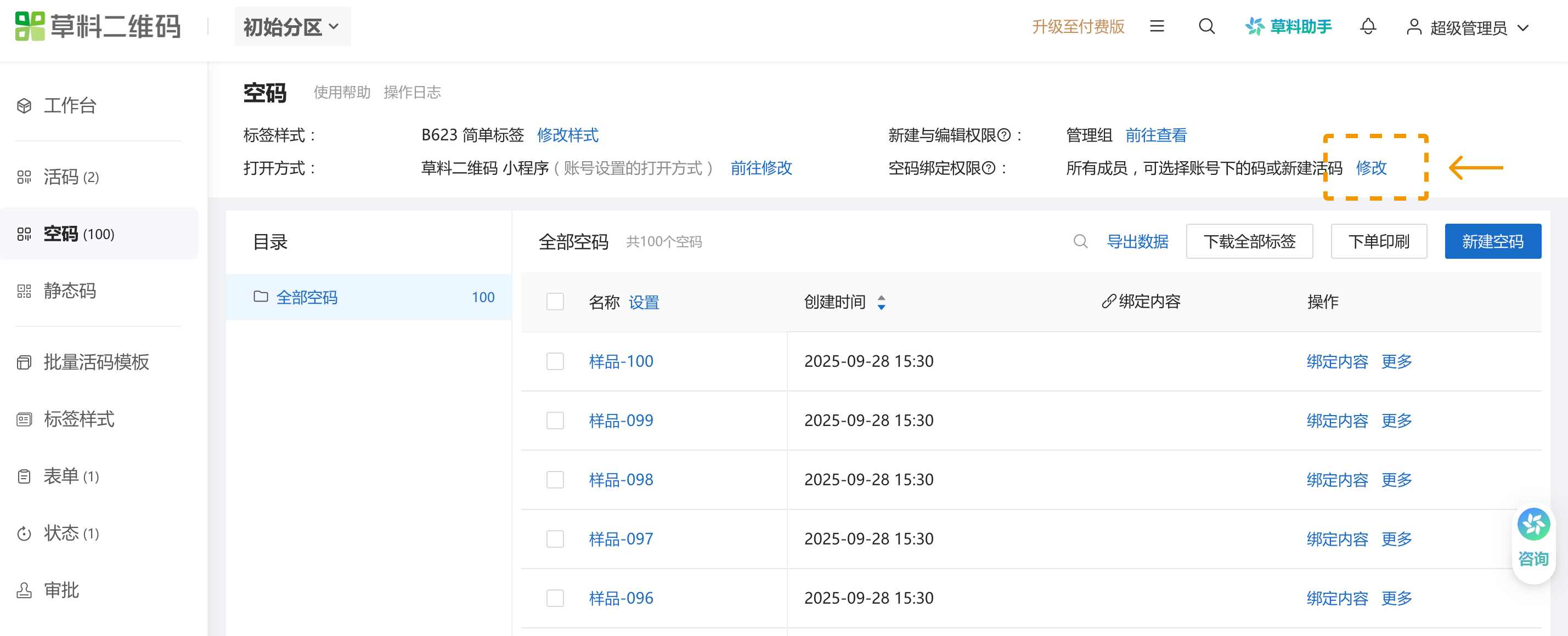
Task: Click the hamburger list menu icon
Action: click(x=1157, y=27)
